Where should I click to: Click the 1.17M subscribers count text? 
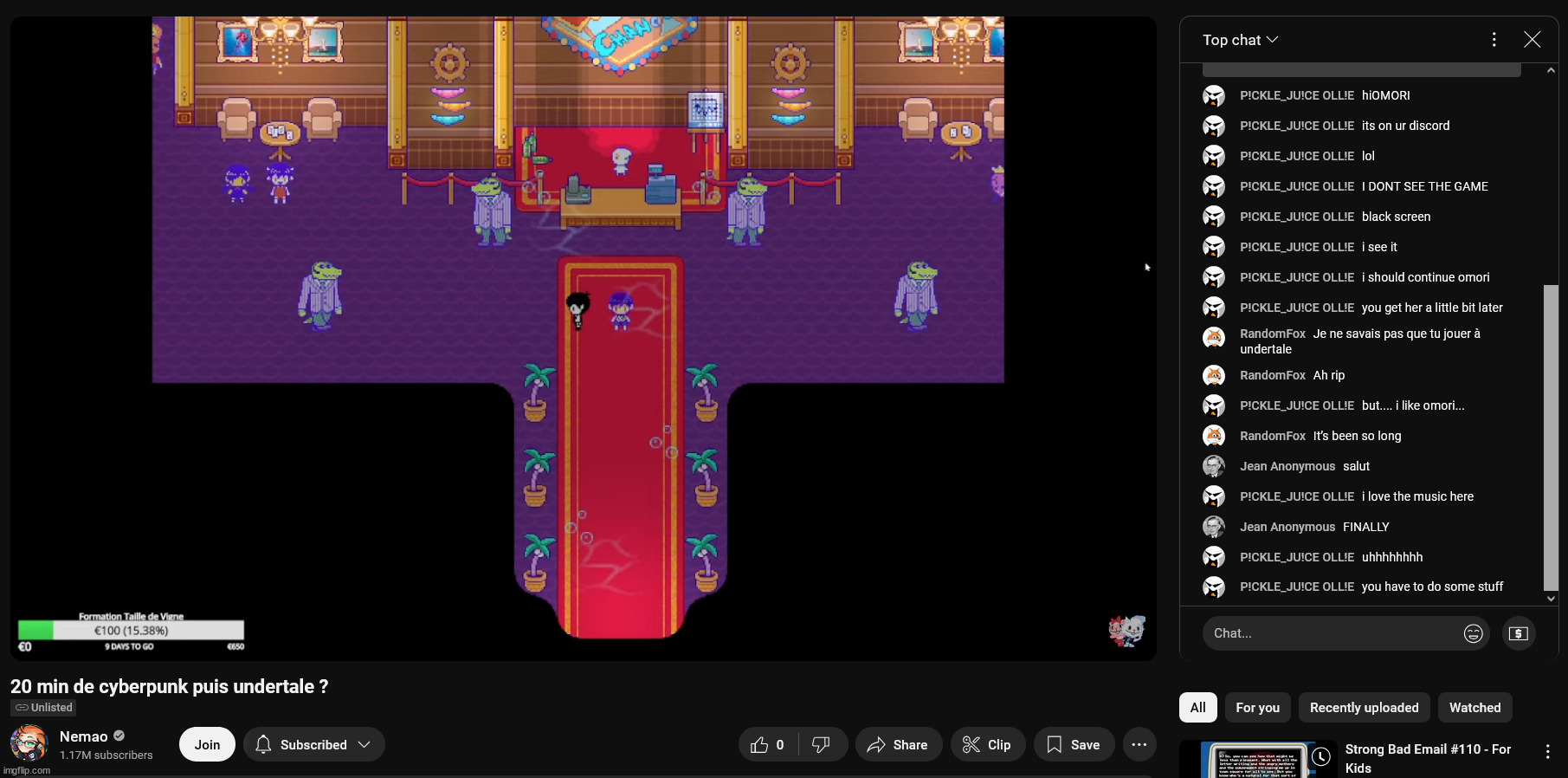pyautogui.click(x=106, y=755)
